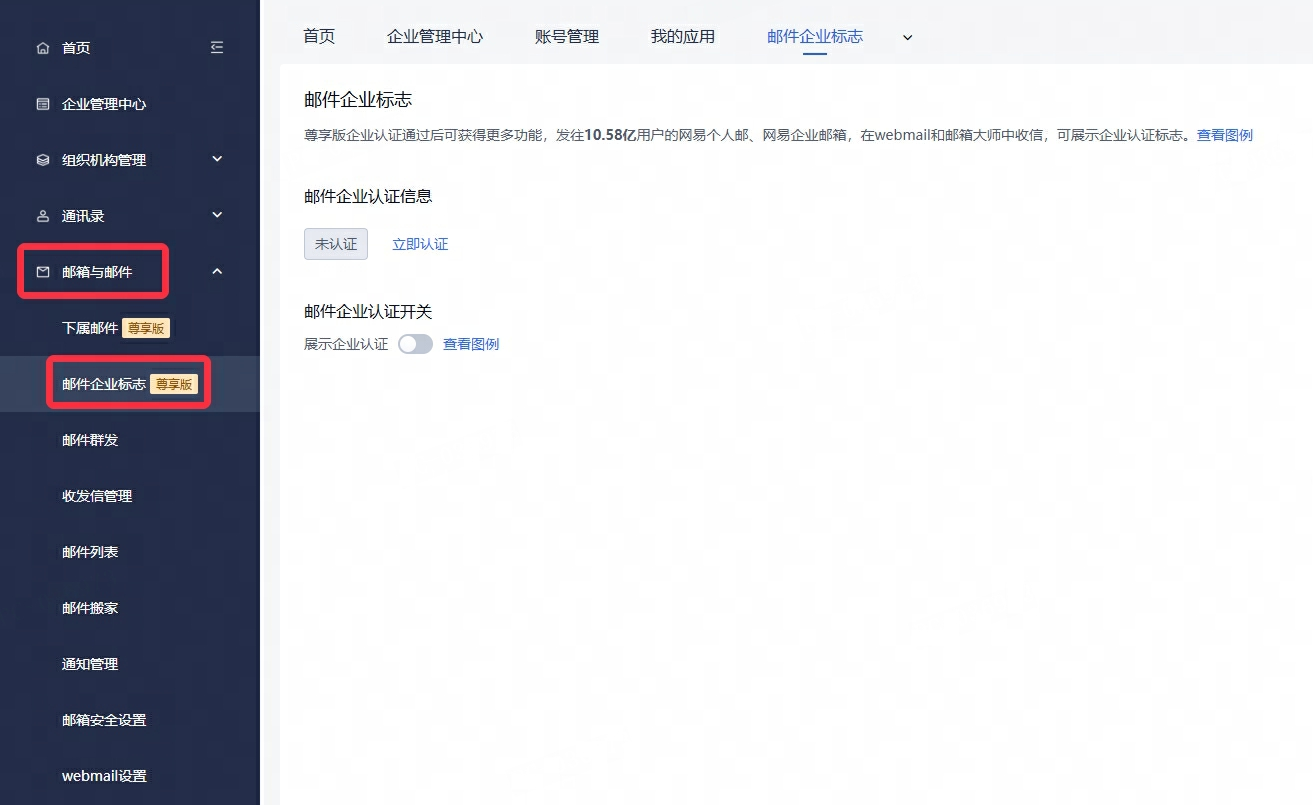Click the home icon in sidebar

(x=42, y=48)
